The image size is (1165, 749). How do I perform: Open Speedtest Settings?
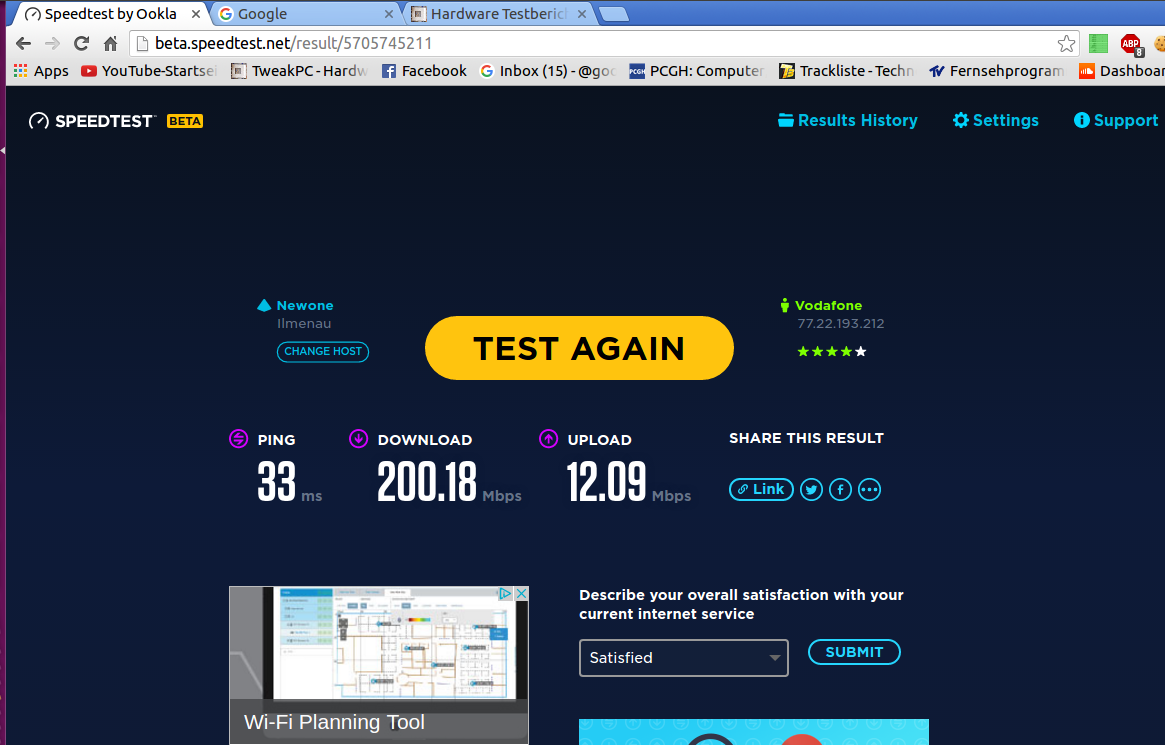point(995,120)
